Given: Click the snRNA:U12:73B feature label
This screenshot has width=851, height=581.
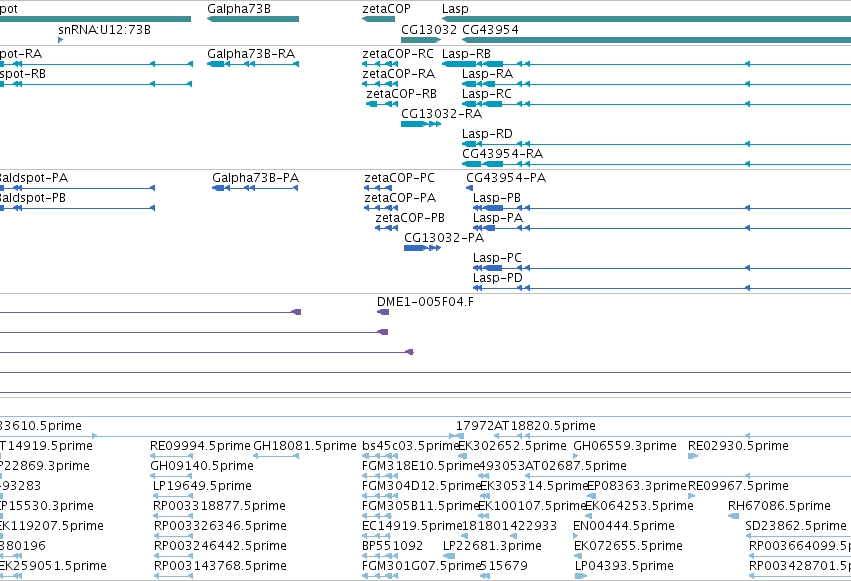Looking at the screenshot, I should click(104, 29).
